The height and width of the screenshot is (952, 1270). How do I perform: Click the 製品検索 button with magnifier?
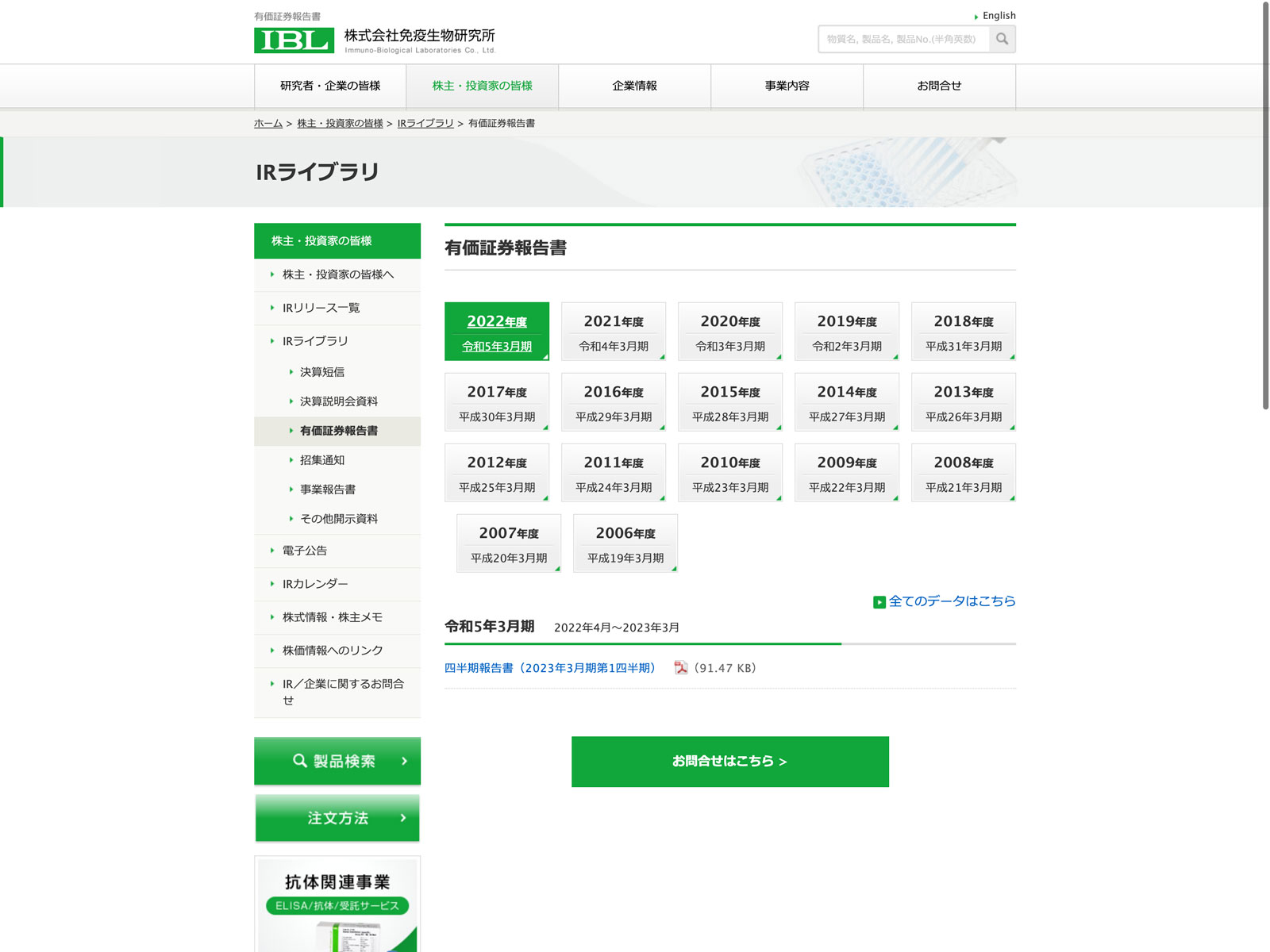(x=337, y=761)
